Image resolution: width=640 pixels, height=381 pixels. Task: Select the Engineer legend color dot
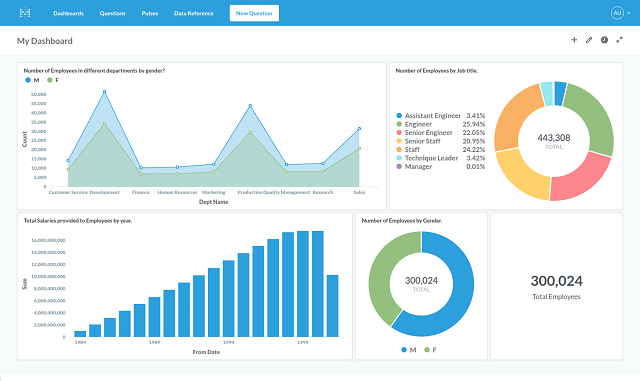pos(399,124)
